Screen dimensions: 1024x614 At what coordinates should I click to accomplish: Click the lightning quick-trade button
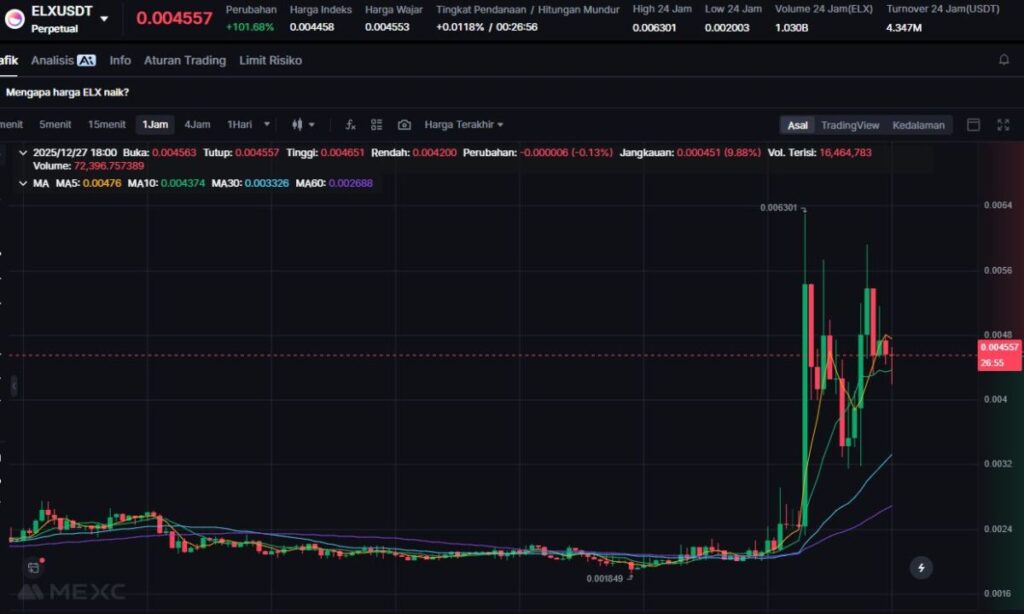click(921, 568)
